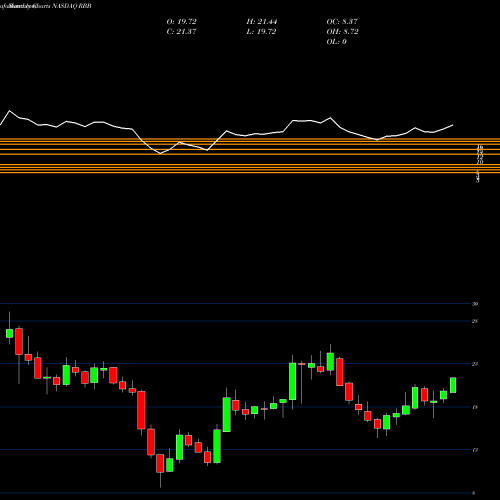This screenshot has height=500, width=500.
Task: Click the 8 price axis label
Action: pos(474,493)
